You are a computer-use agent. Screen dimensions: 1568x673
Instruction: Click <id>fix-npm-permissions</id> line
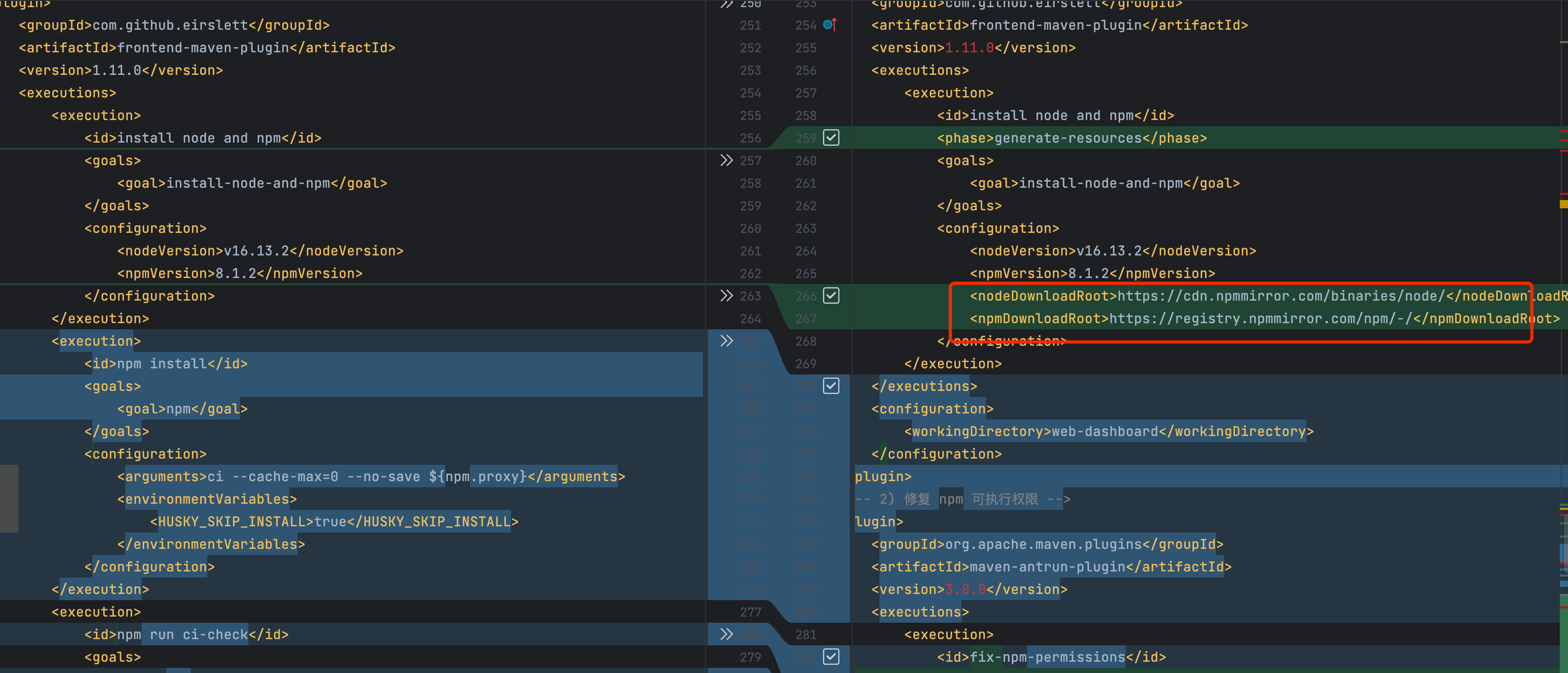click(x=1051, y=657)
